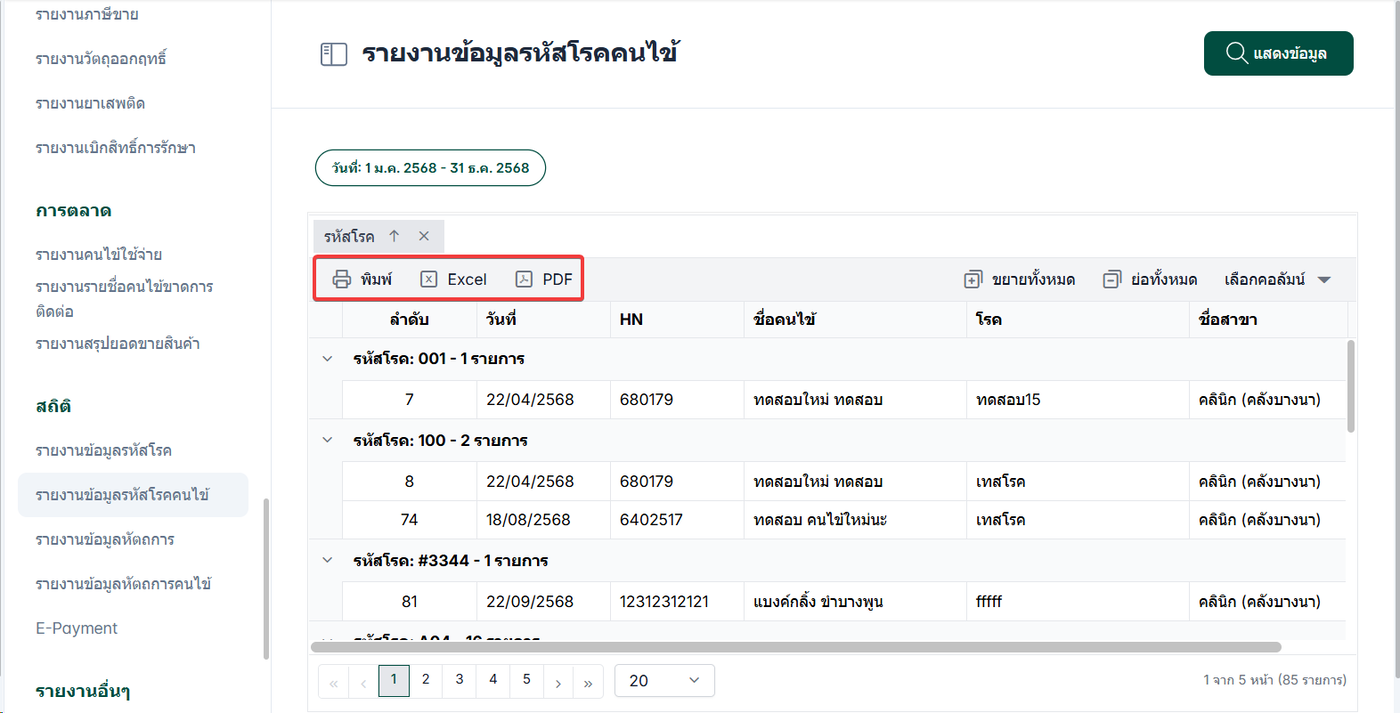Go to the next page arrow

tap(558, 682)
